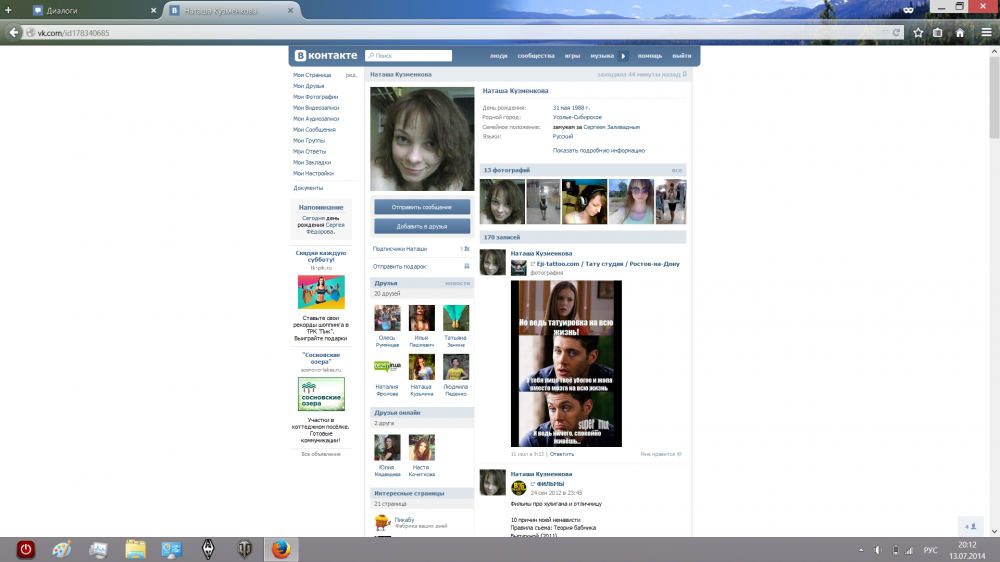Click Показать подробную информацию
Image resolution: width=1000 pixels, height=562 pixels.
coord(598,151)
